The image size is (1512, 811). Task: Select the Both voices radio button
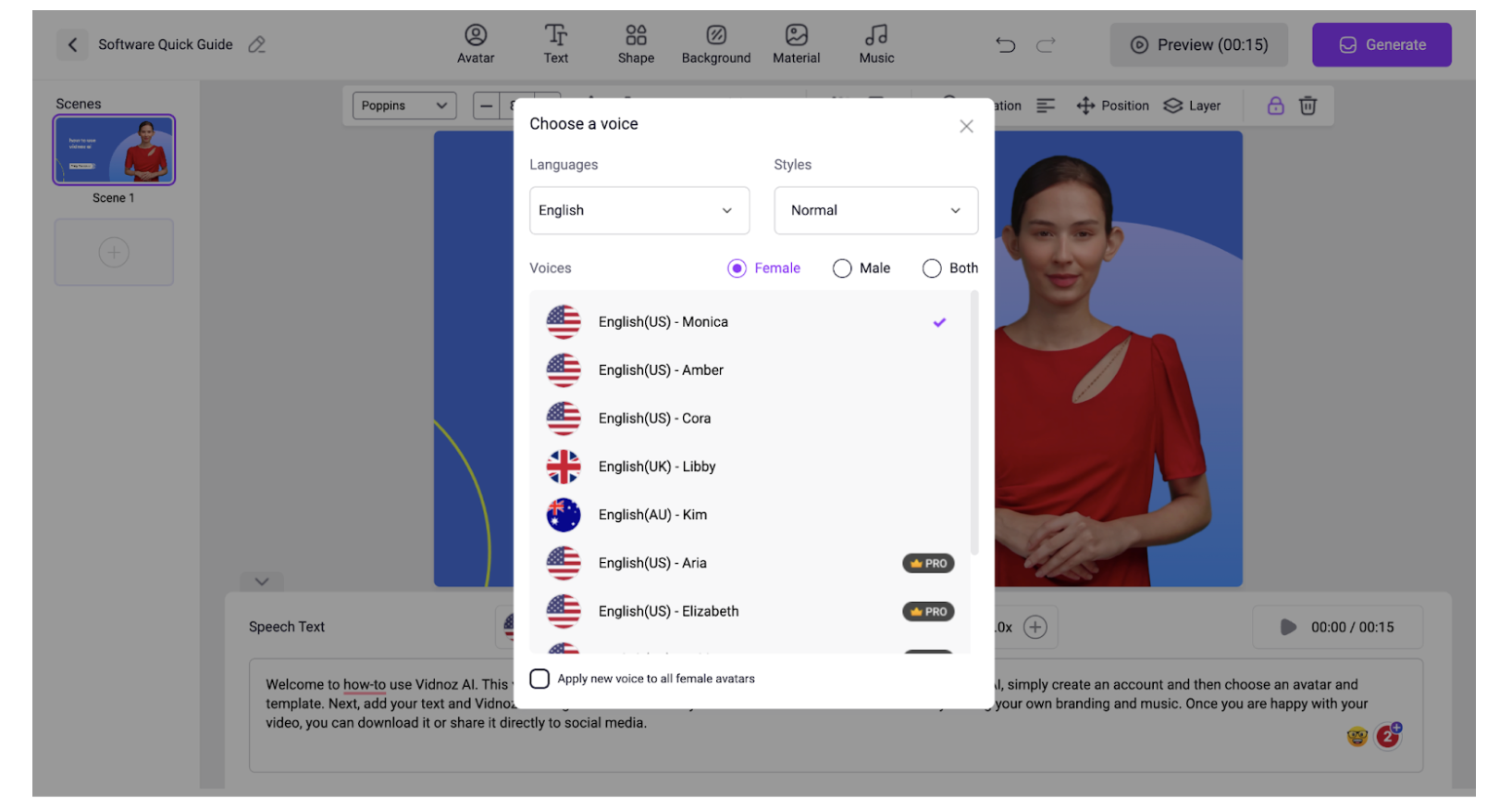[932, 268]
